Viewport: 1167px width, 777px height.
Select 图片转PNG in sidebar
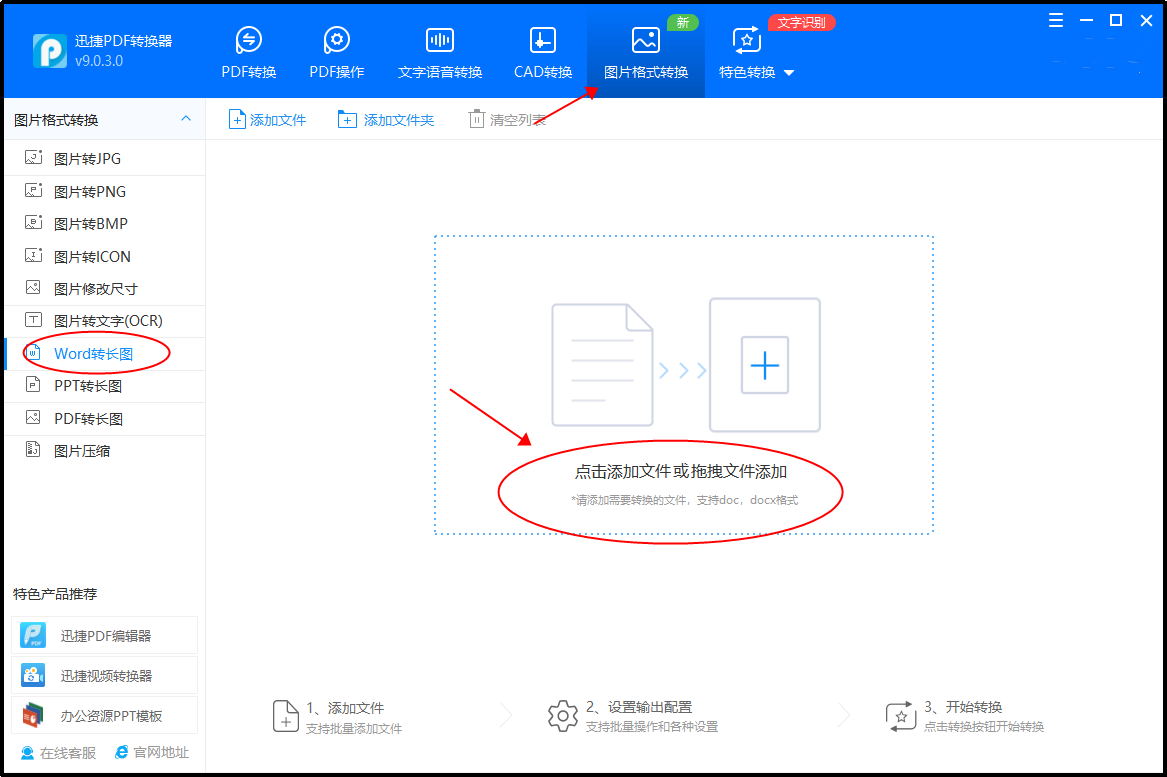click(x=104, y=191)
